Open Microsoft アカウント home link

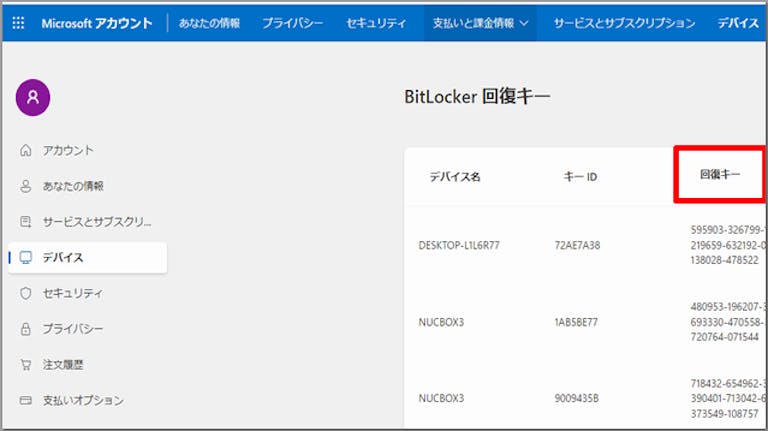96,23
